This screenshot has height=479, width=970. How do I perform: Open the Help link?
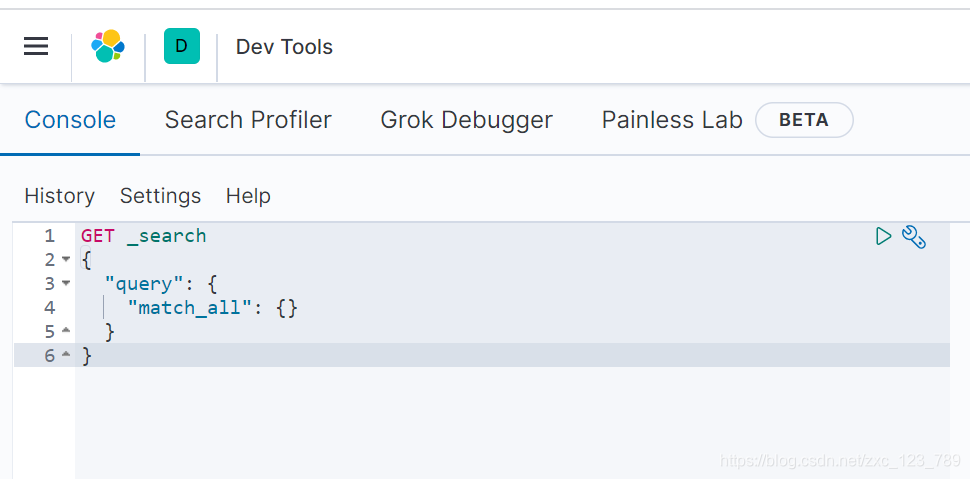pos(248,196)
